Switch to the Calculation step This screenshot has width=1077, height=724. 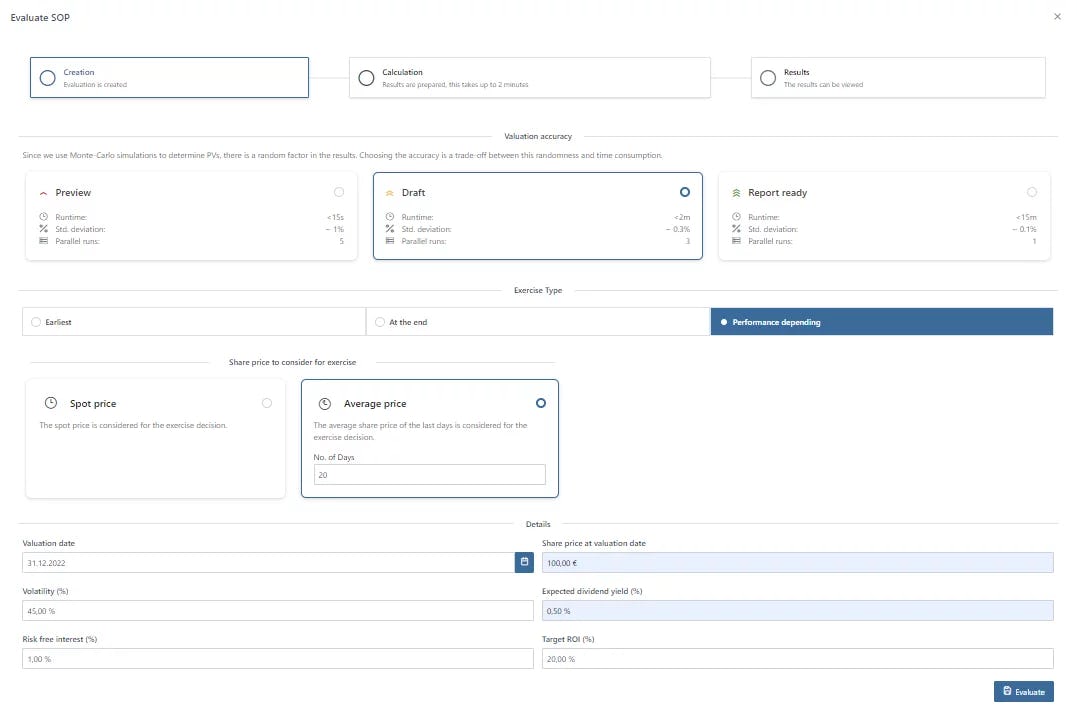click(529, 78)
